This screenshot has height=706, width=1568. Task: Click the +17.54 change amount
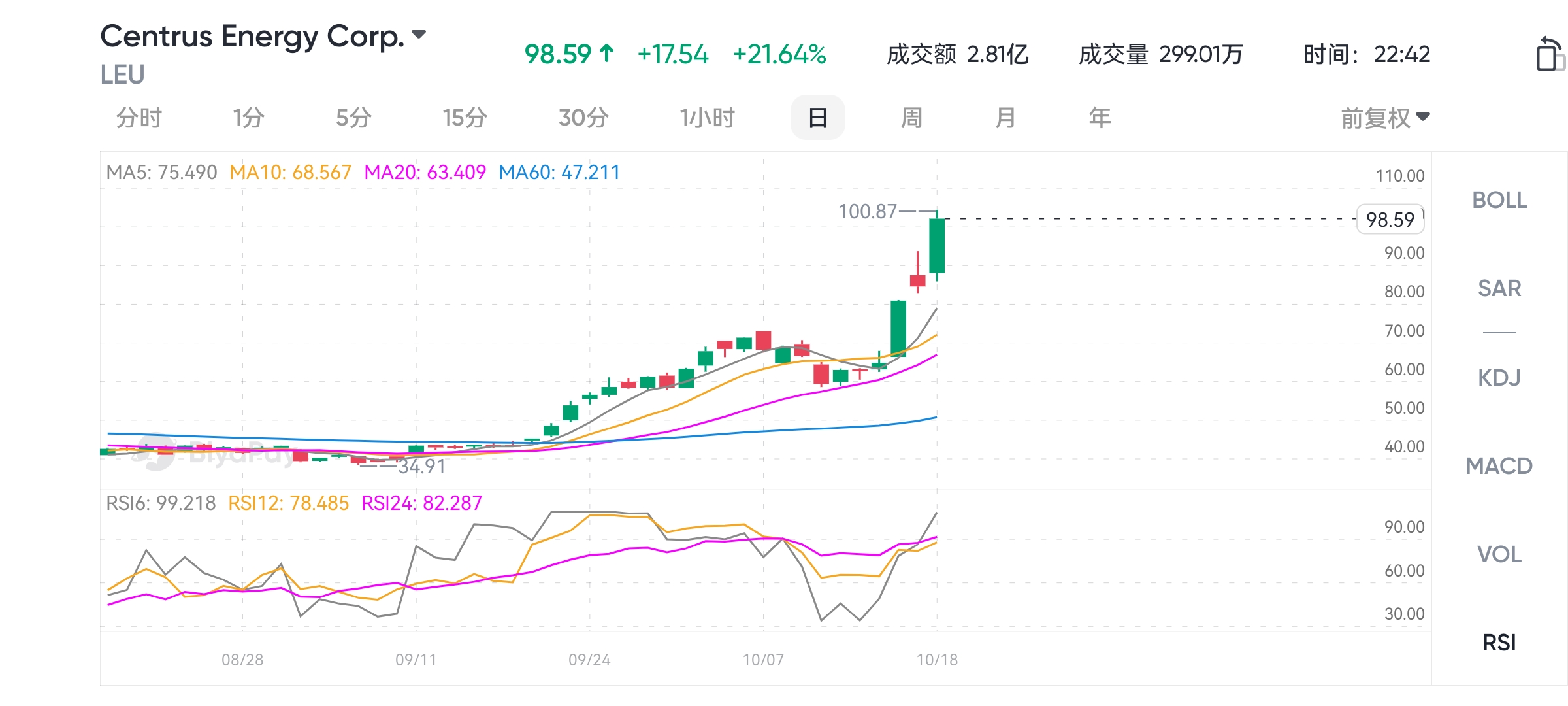click(673, 54)
